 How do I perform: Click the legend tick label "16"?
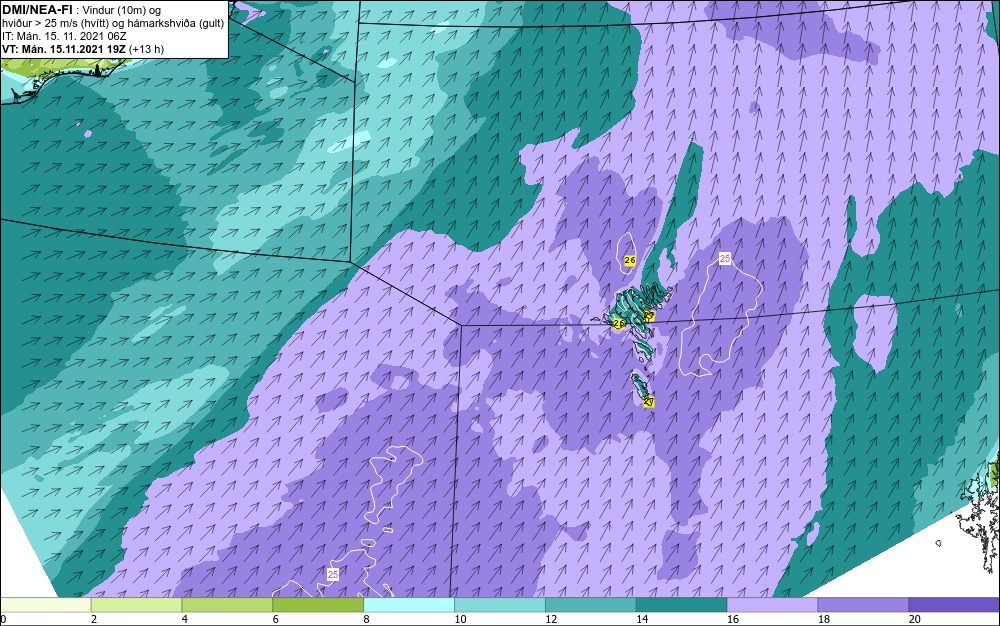tap(733, 619)
